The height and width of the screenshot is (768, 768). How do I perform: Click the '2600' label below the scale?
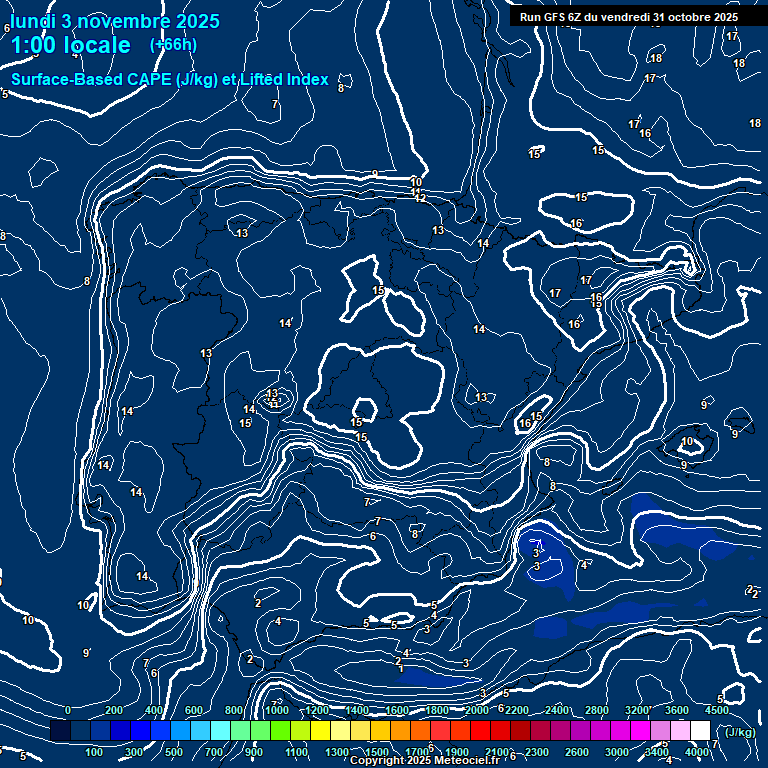(576, 752)
